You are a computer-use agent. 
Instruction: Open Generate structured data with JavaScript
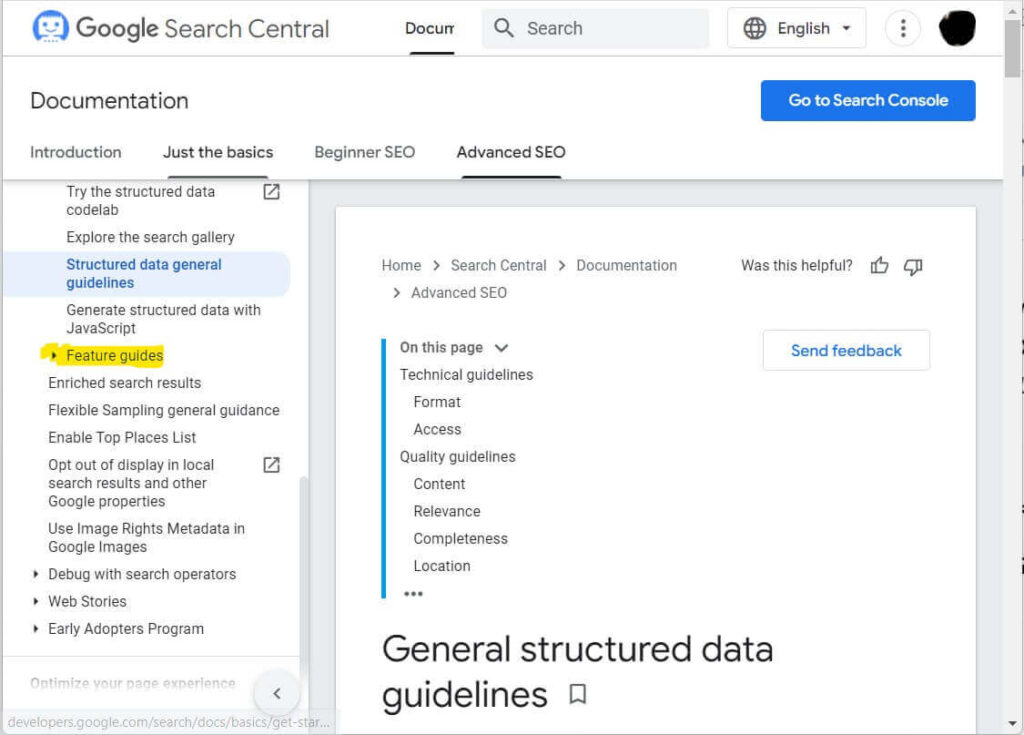163,319
